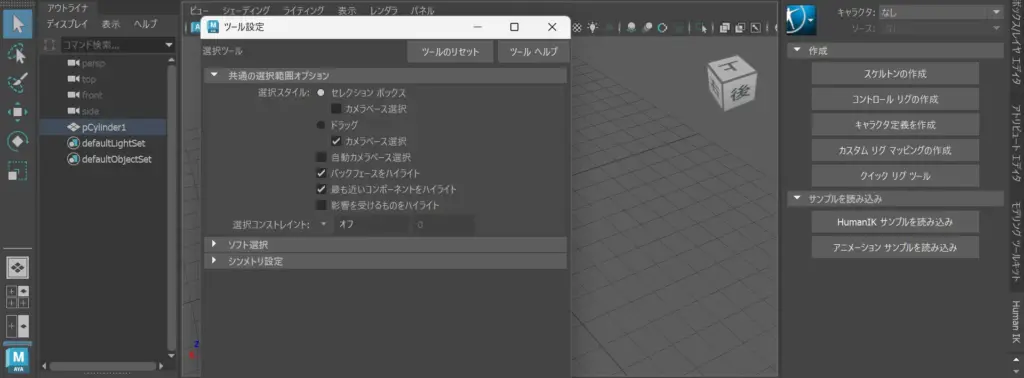Enable カメラベース選択 under セレクション ボックス
The width and height of the screenshot is (1024, 378).
336,109
